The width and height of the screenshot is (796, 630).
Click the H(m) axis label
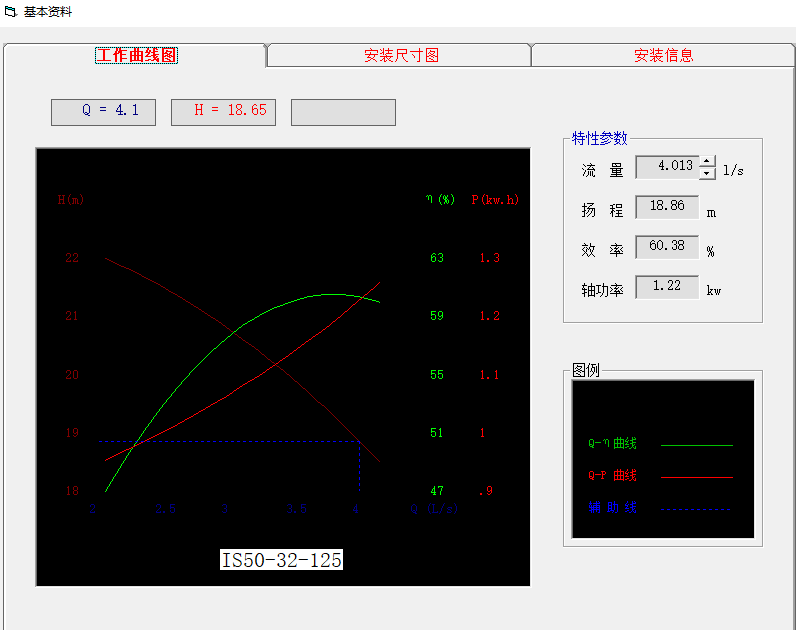[71, 200]
